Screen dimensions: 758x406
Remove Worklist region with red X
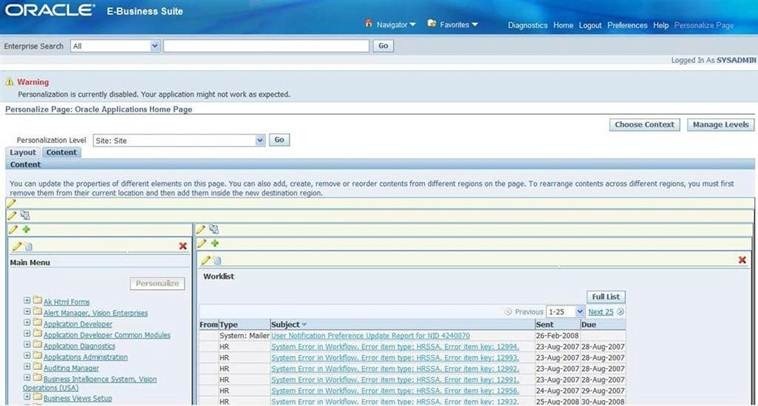click(743, 261)
